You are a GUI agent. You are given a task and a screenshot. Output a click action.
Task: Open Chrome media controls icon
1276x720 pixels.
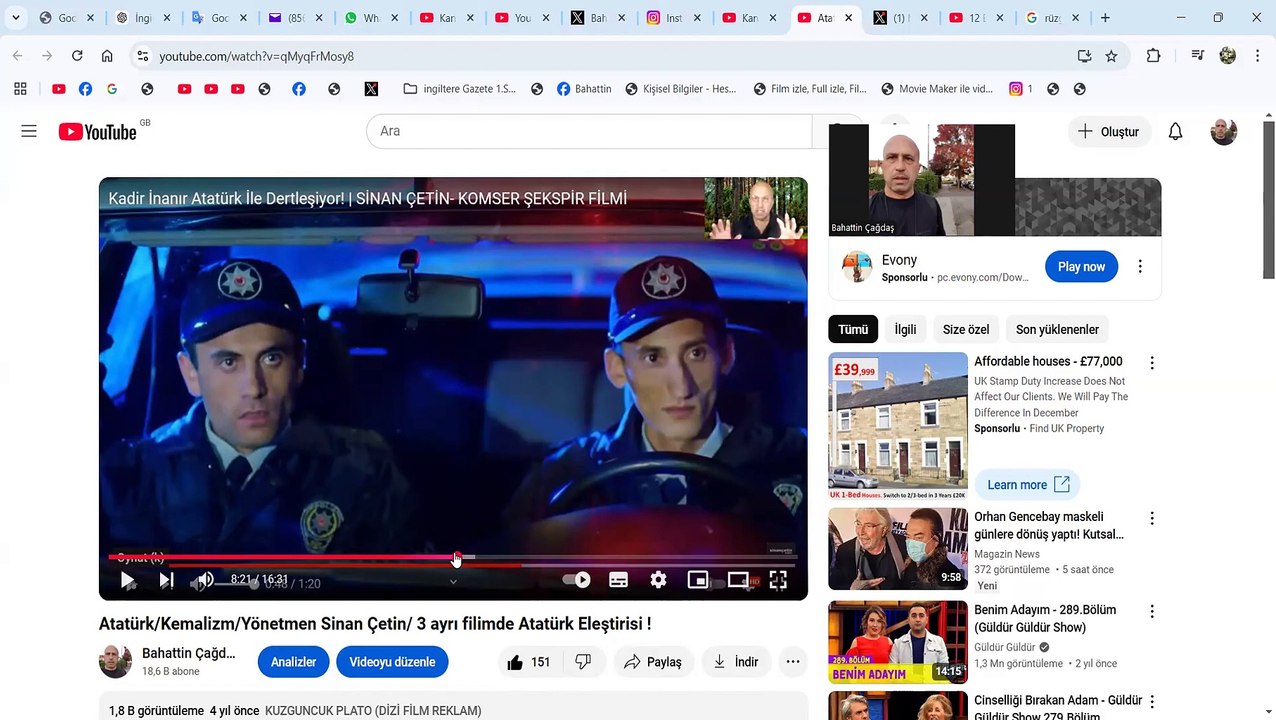point(1197,56)
